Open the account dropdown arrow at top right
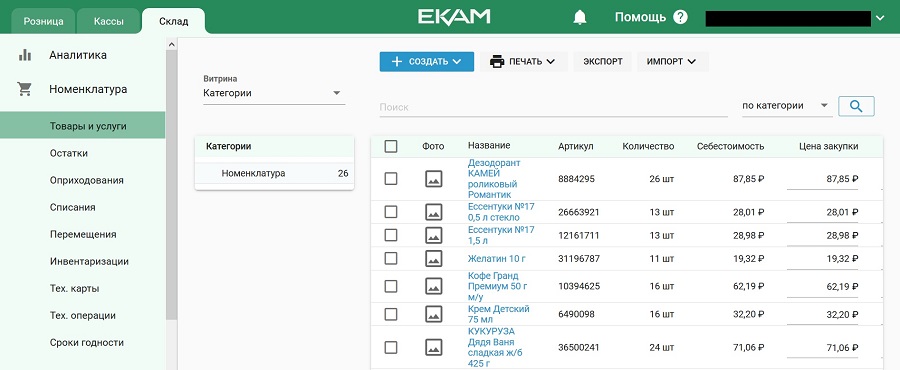Image resolution: width=900 pixels, height=370 pixels. (x=880, y=18)
